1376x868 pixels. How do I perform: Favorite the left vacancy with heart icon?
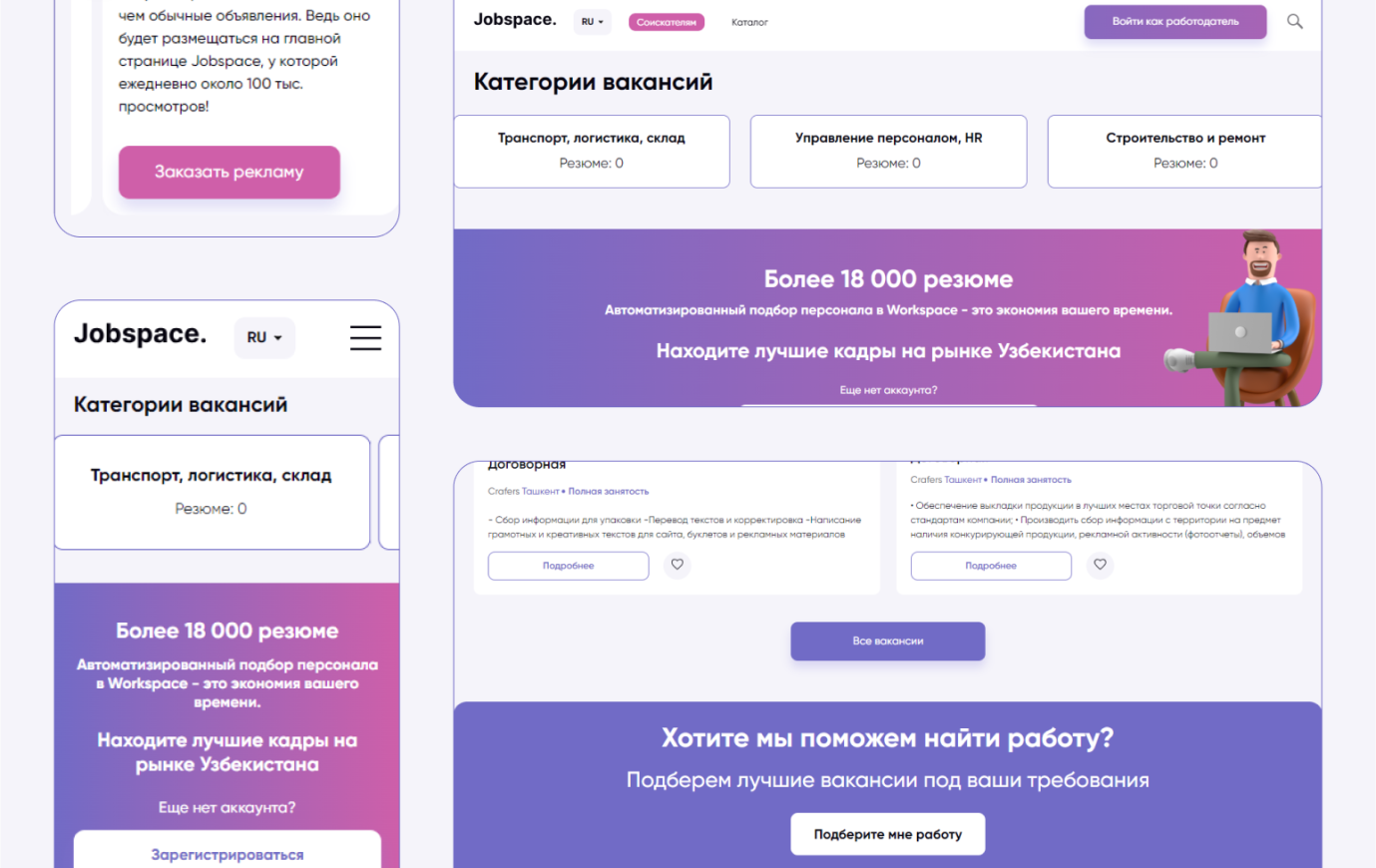coord(678,565)
